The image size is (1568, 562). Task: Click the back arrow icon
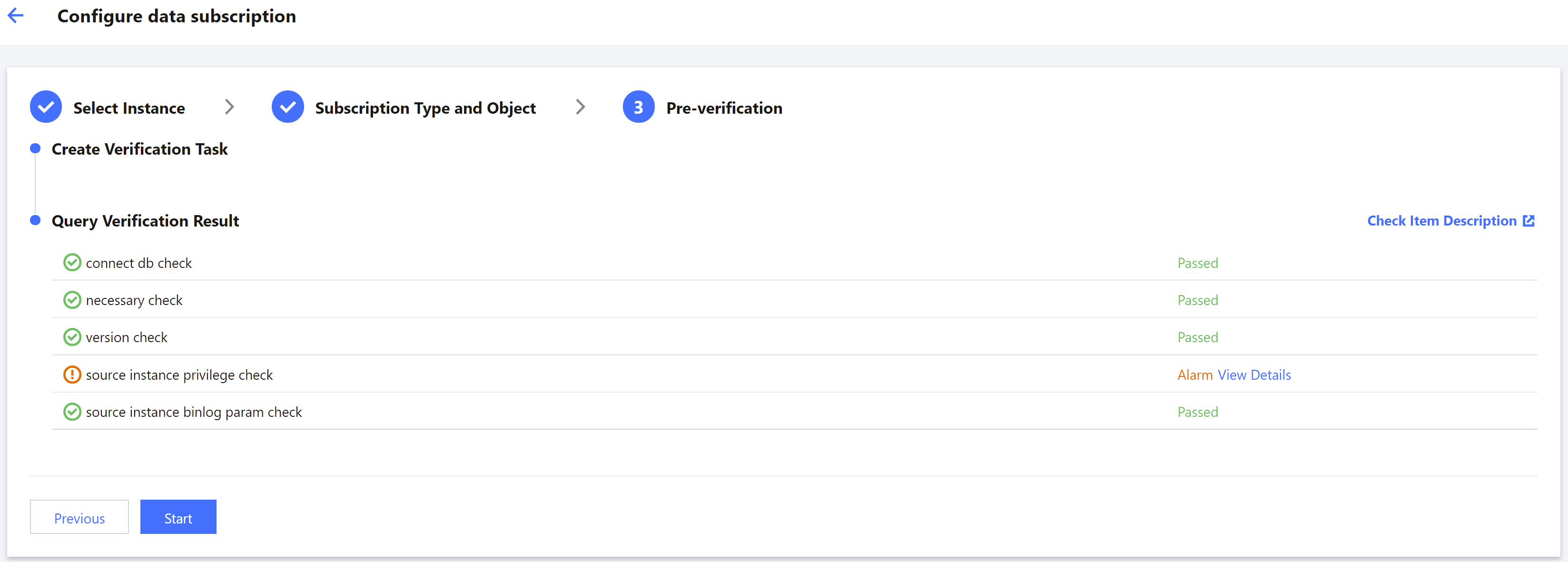click(15, 16)
